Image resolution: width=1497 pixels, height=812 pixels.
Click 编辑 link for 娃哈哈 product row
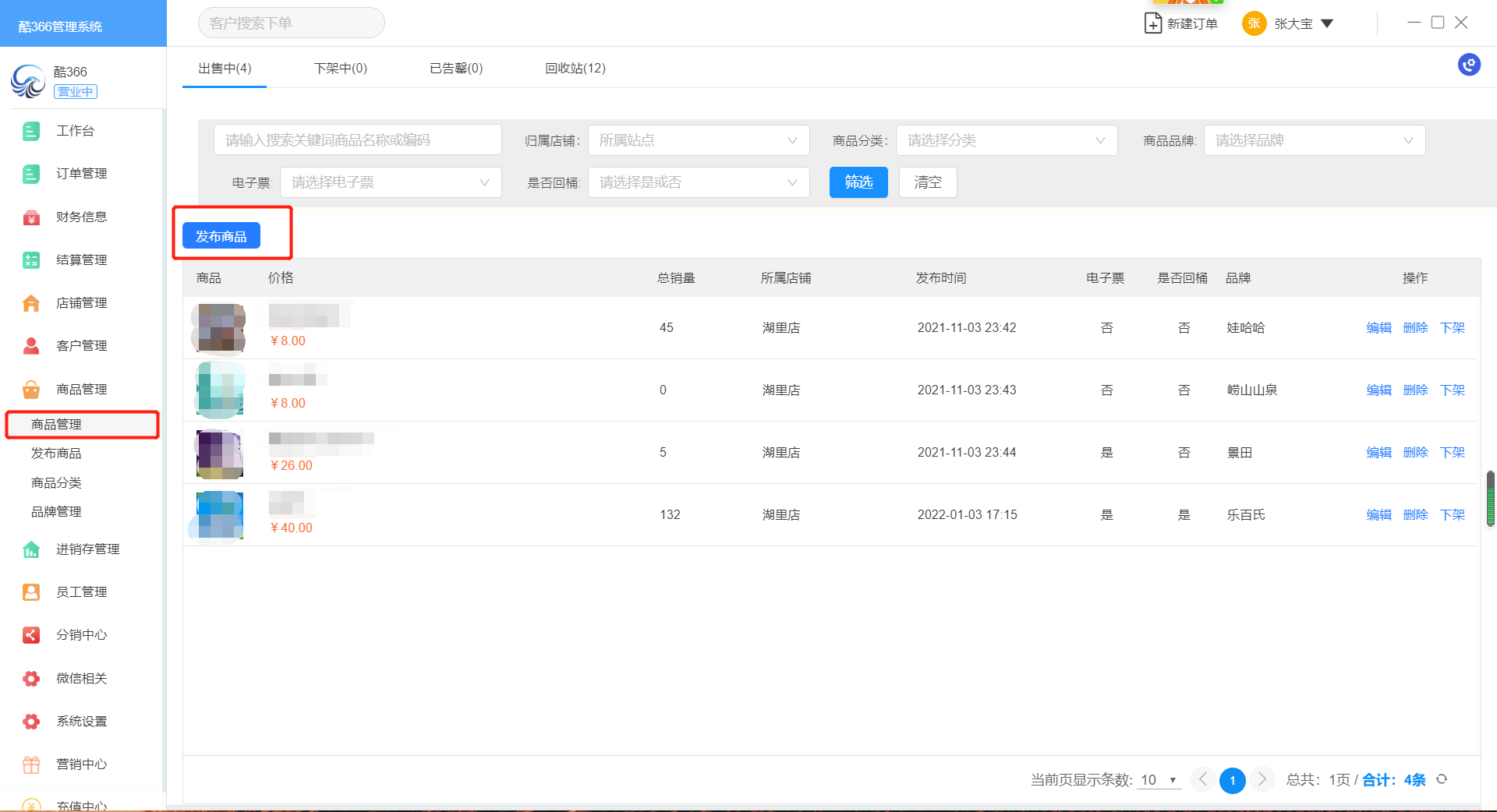1378,328
